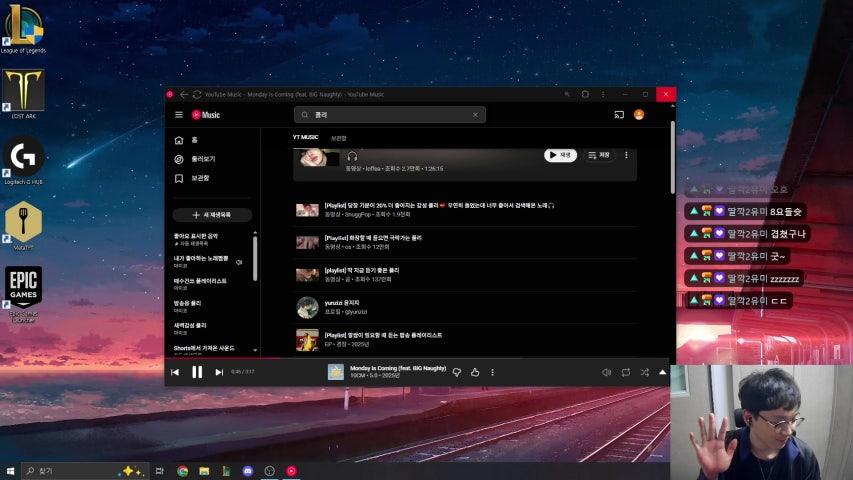Open the 새벽감성 플리 sidebar playlist
The image size is (853, 480).
tap(190, 329)
